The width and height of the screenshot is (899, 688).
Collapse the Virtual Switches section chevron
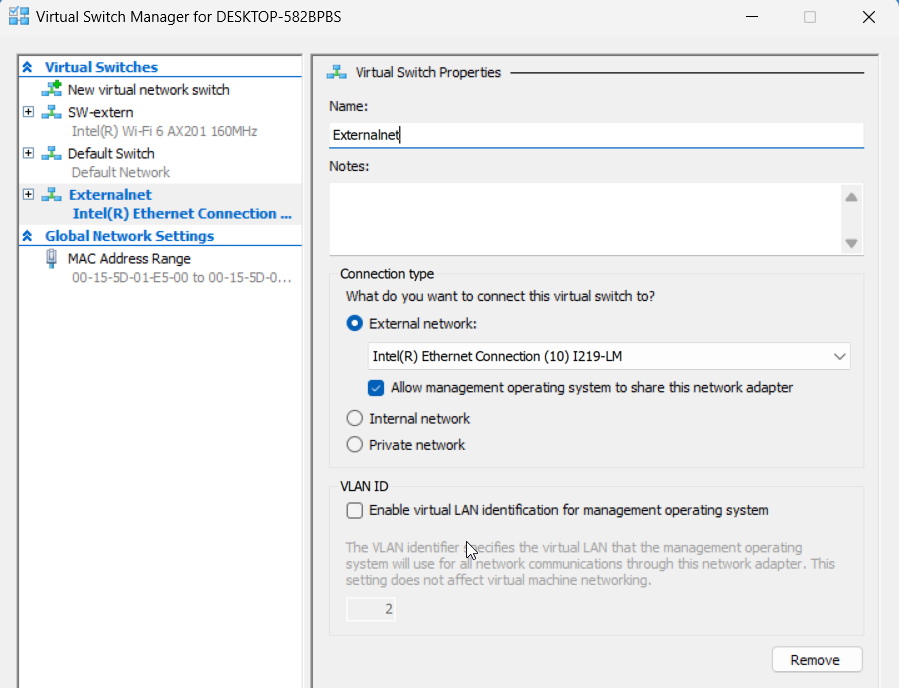coord(28,68)
